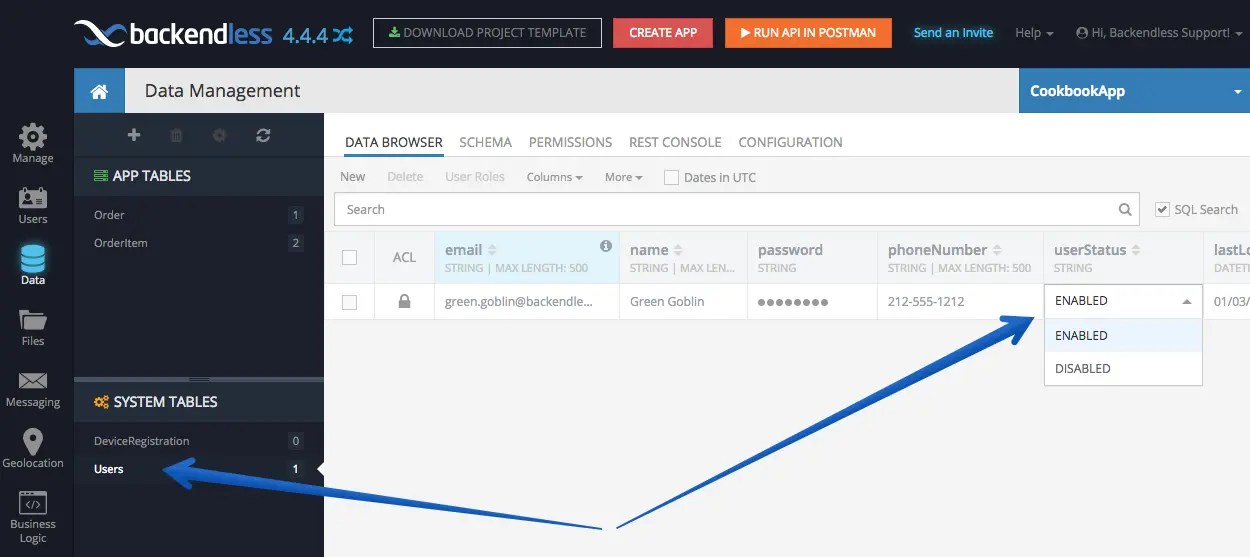Select the 212-555-1212 phone cell
The width and height of the screenshot is (1250, 557).
[960, 301]
